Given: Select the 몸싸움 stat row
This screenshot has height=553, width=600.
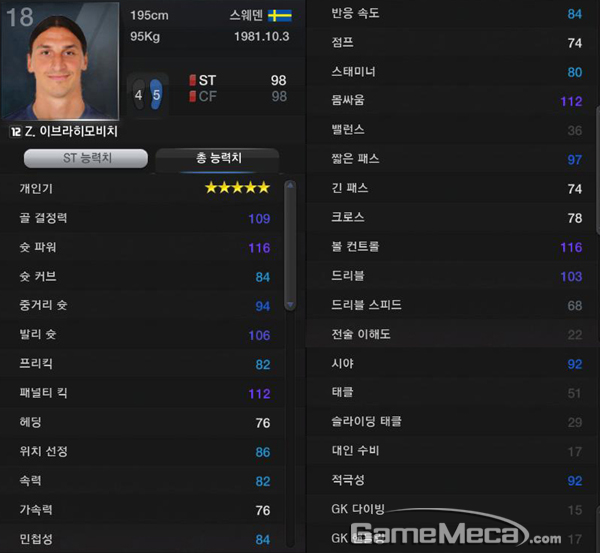Looking at the screenshot, I should [x=452, y=101].
